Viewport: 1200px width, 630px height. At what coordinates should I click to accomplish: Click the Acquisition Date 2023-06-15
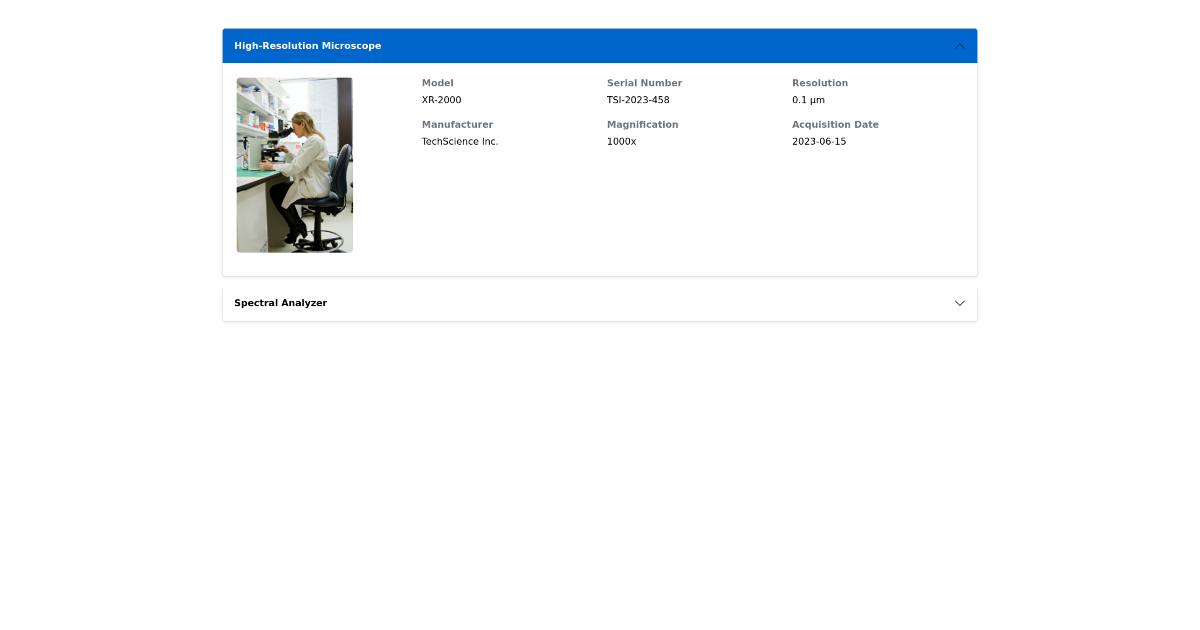(819, 141)
